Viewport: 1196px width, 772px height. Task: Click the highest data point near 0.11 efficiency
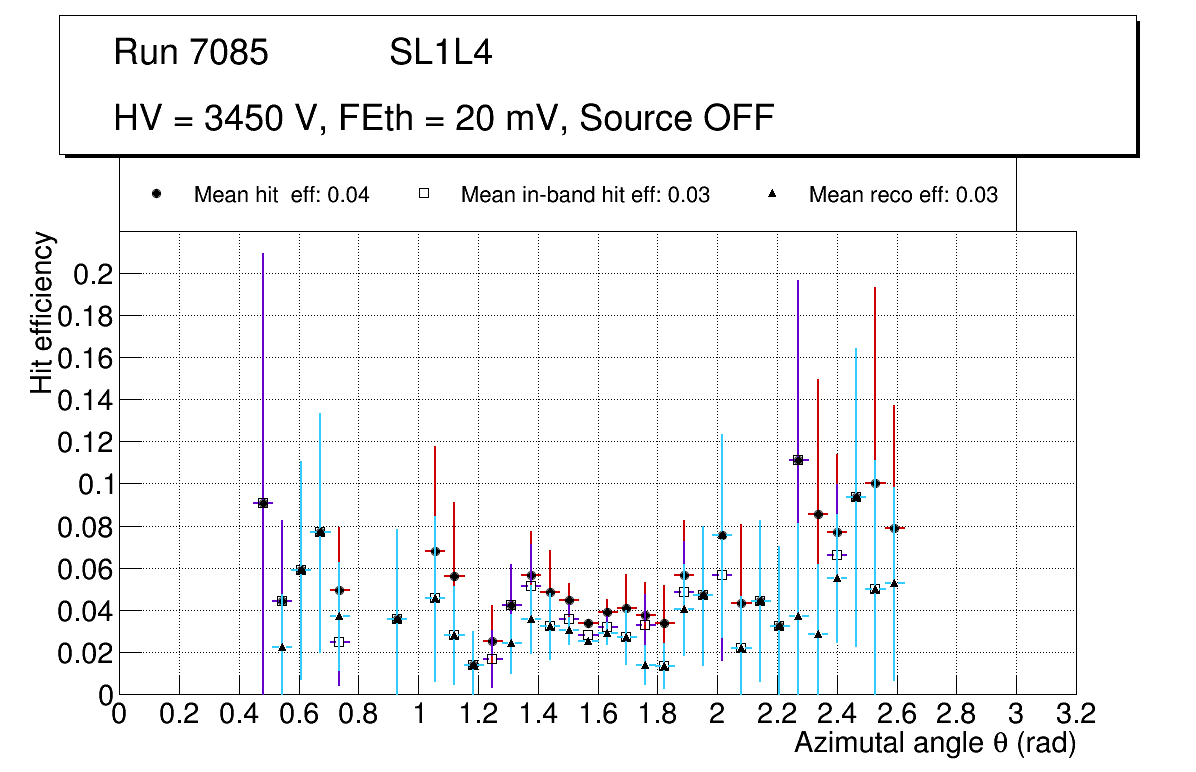tap(798, 460)
